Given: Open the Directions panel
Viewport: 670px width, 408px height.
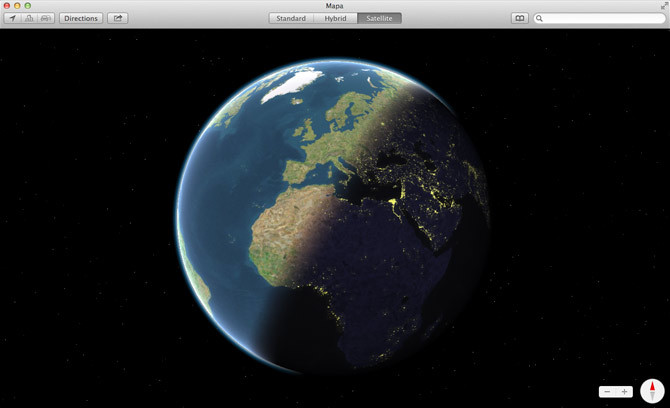Looking at the screenshot, I should (x=81, y=18).
